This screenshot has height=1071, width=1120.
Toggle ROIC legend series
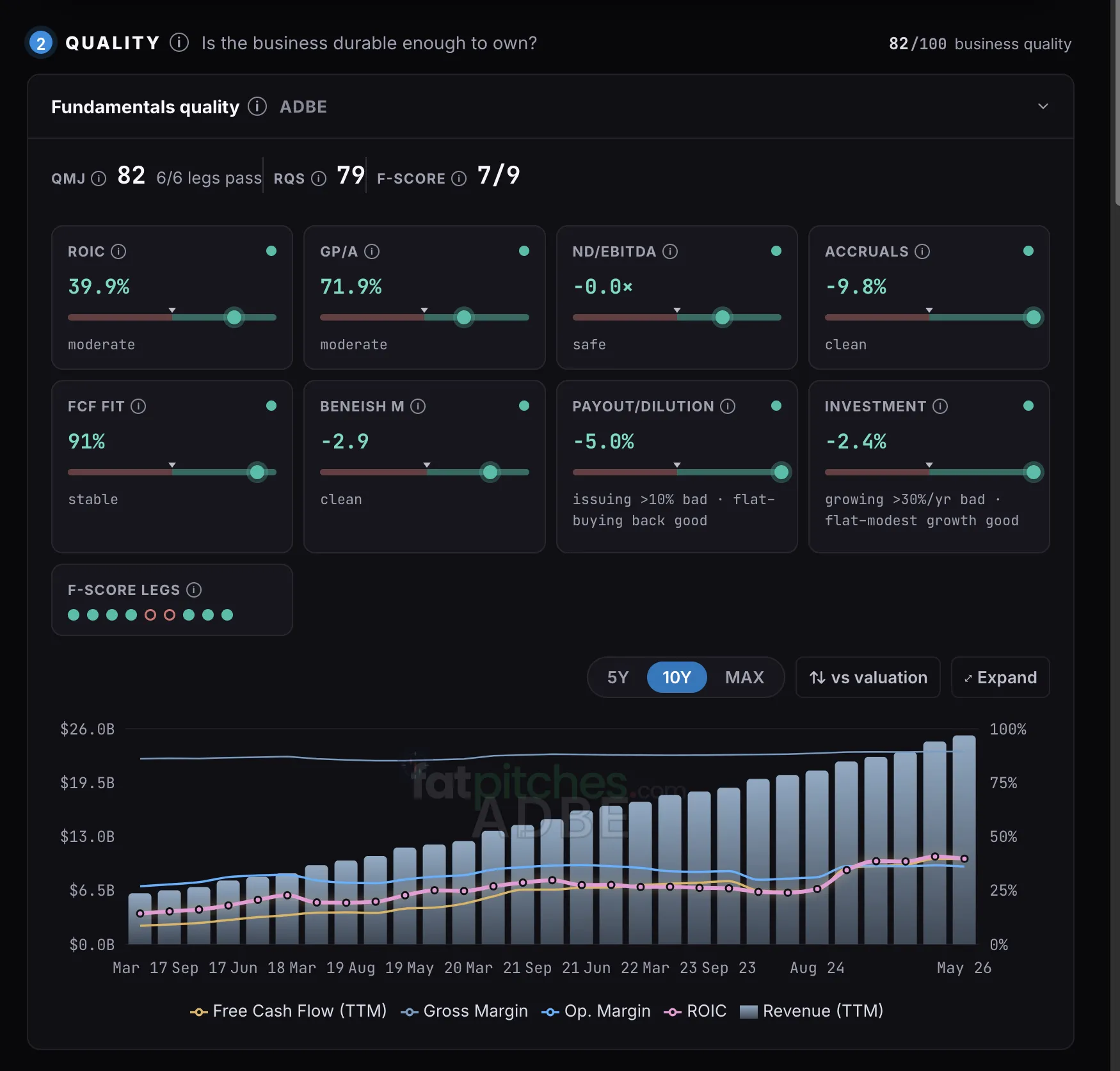[695, 1011]
